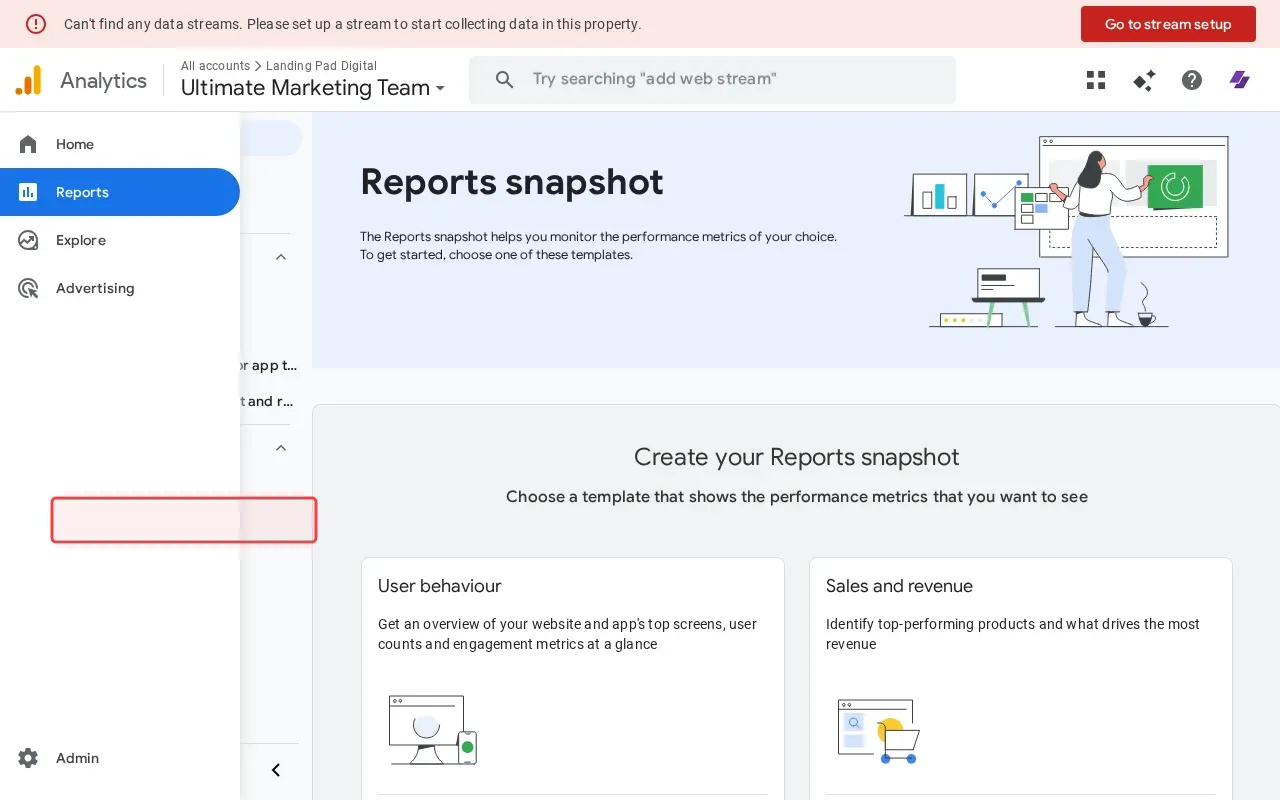
Task: Select Explore in the left navigation
Action: [80, 240]
